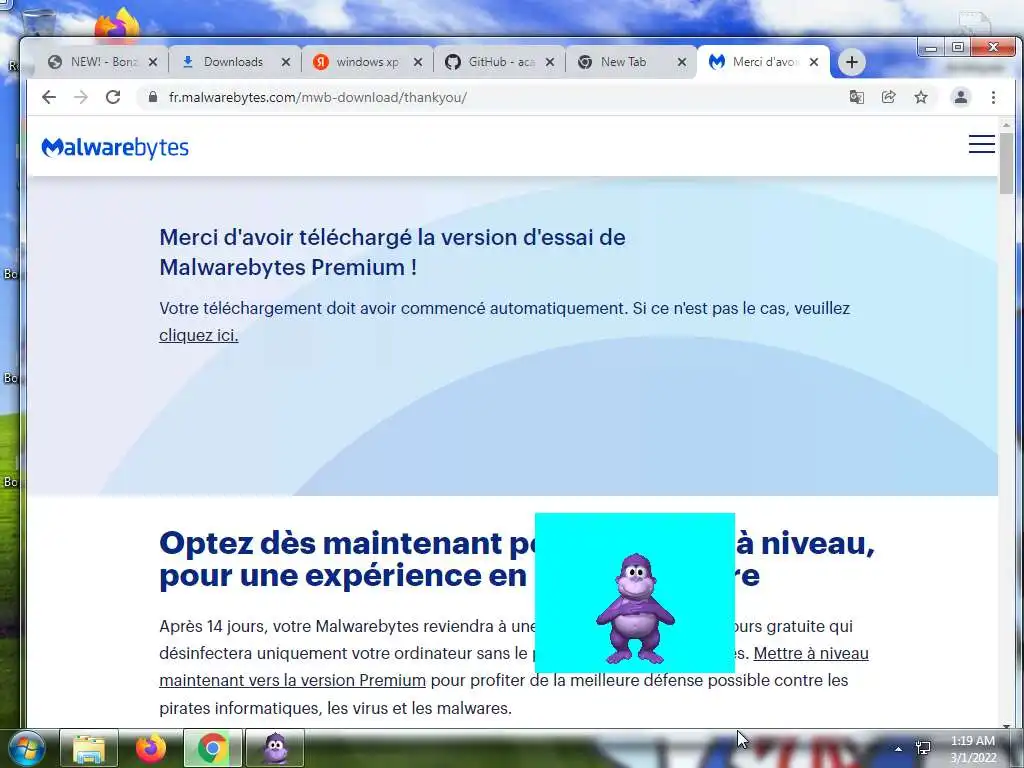Click the page vertical scrollbar thumb
The image size is (1024, 768).
pyautogui.click(x=1006, y=163)
